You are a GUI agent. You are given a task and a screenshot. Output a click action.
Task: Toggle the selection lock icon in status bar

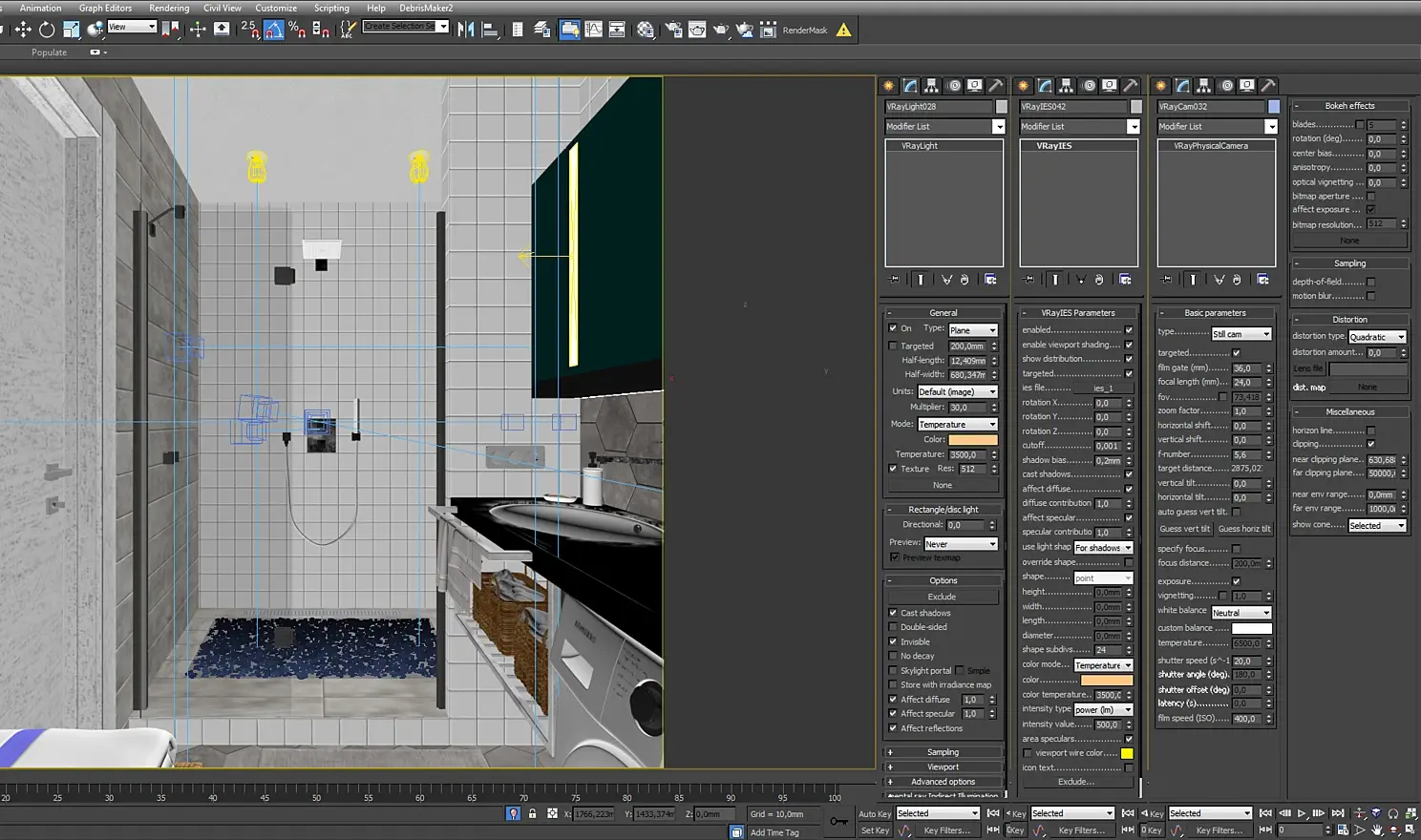[x=532, y=814]
